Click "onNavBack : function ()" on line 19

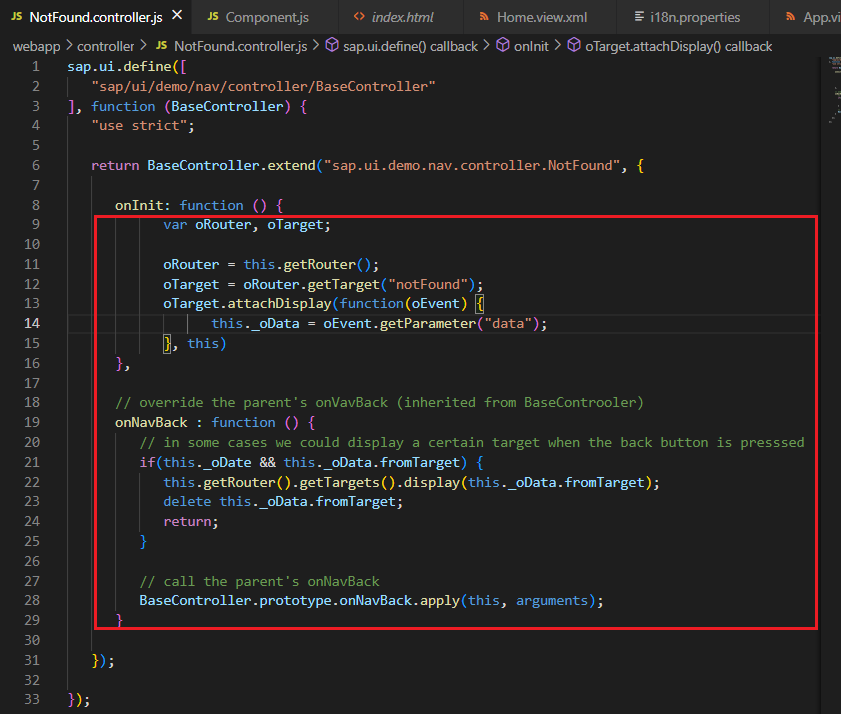click(206, 423)
